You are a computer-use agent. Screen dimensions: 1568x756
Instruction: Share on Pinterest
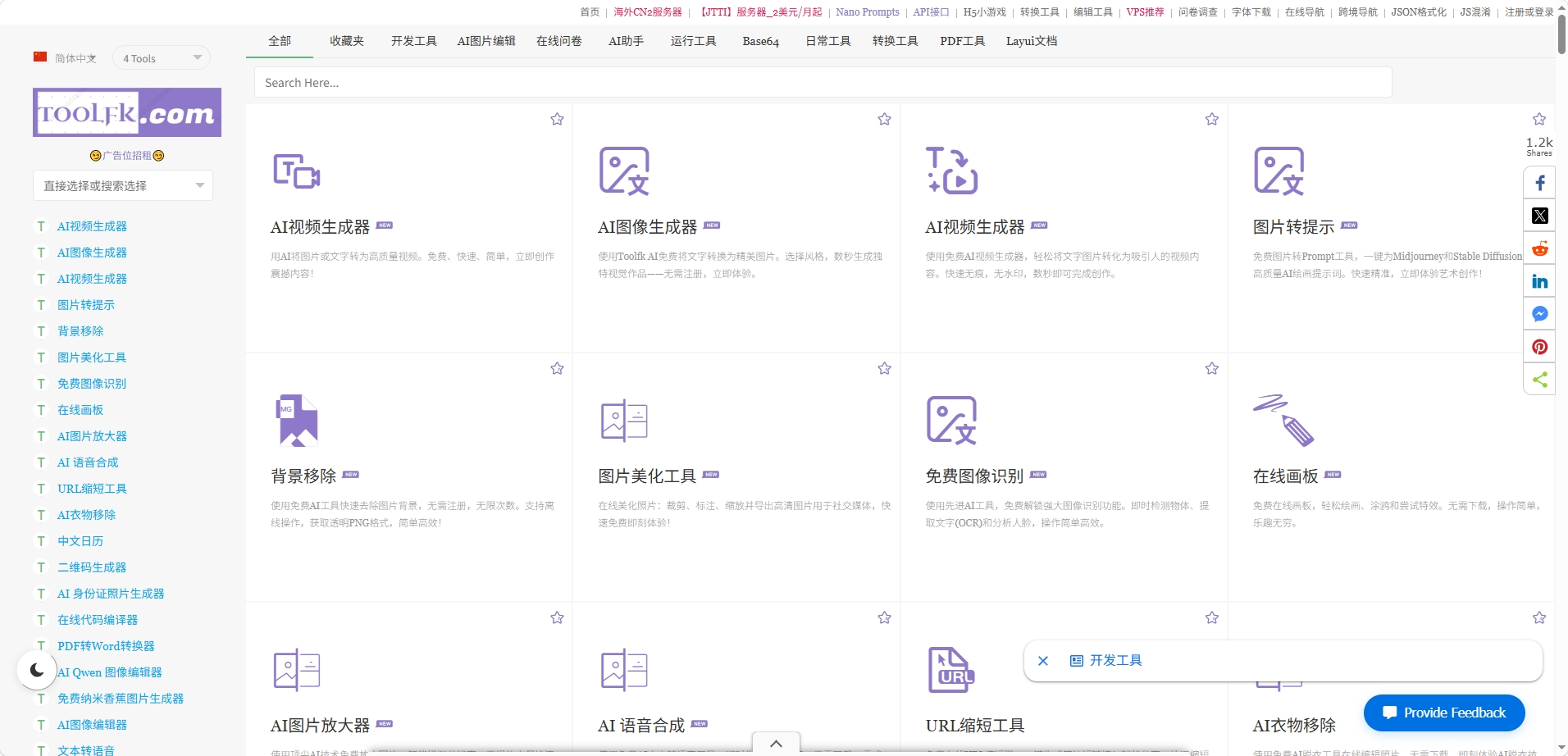click(1539, 347)
